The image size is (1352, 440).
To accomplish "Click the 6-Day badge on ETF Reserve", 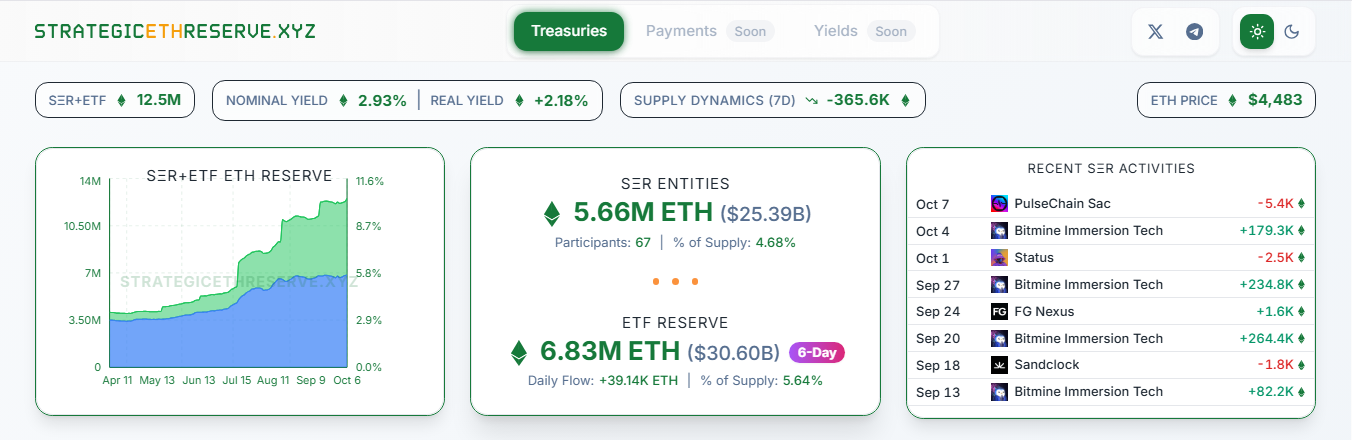I will (x=817, y=352).
